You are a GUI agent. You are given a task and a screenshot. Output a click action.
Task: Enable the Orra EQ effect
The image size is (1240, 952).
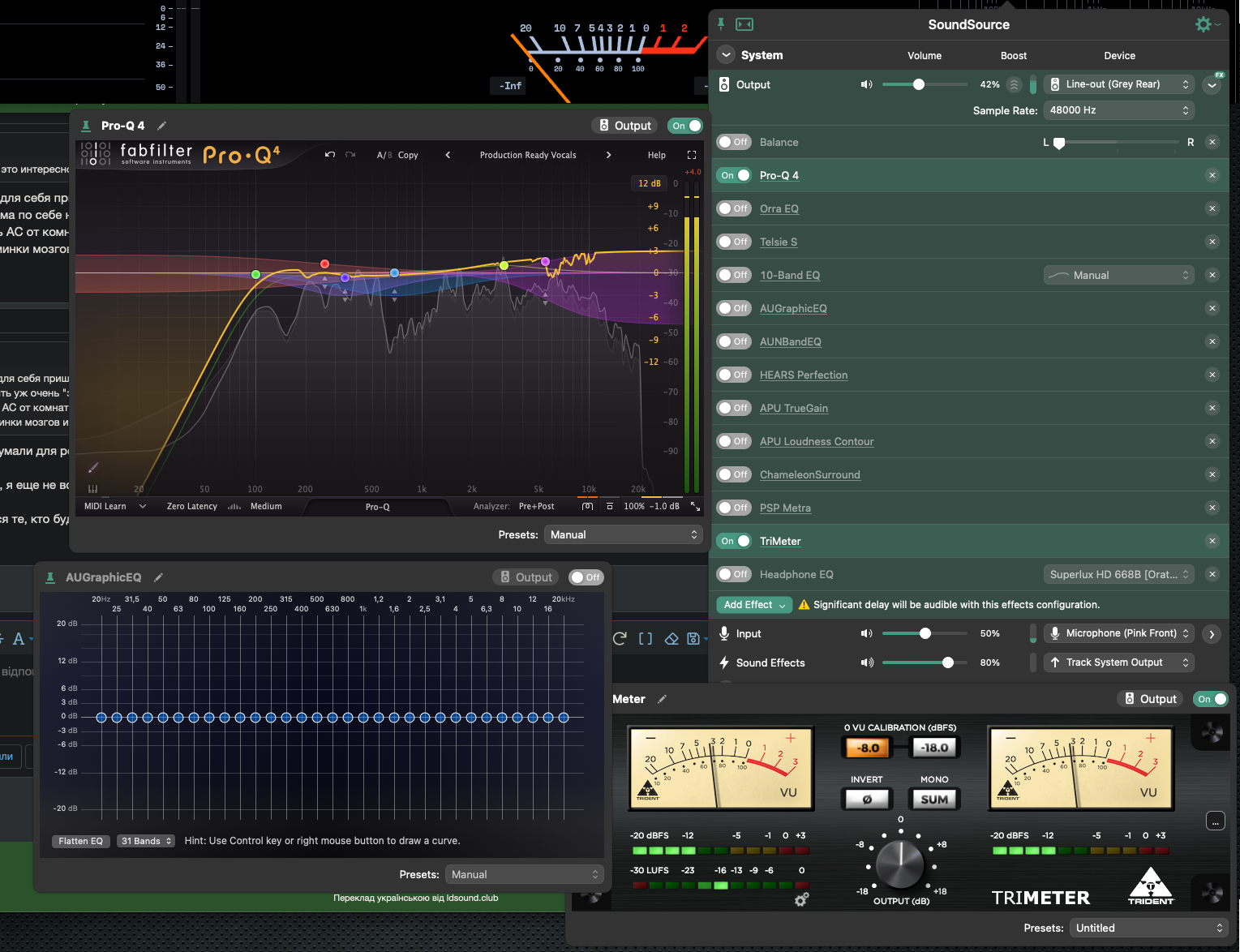click(734, 208)
